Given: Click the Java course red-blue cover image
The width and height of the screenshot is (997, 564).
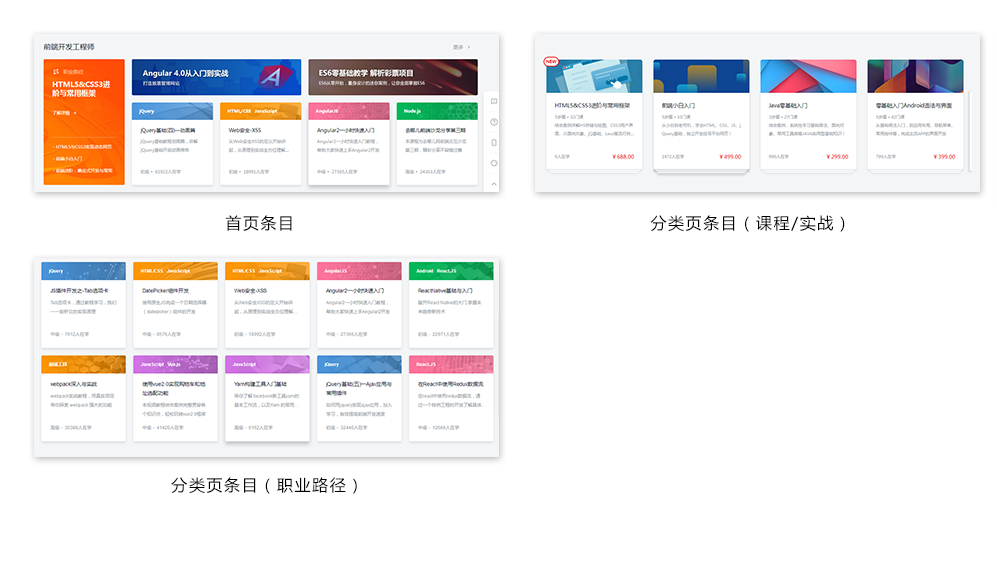Looking at the screenshot, I should point(808,76).
